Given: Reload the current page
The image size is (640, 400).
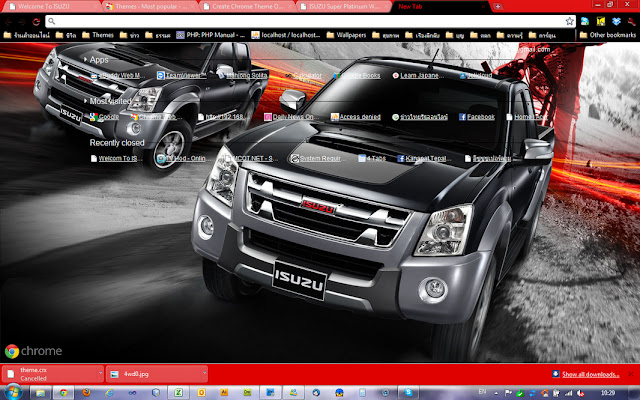Looking at the screenshot, I should [x=36, y=22].
